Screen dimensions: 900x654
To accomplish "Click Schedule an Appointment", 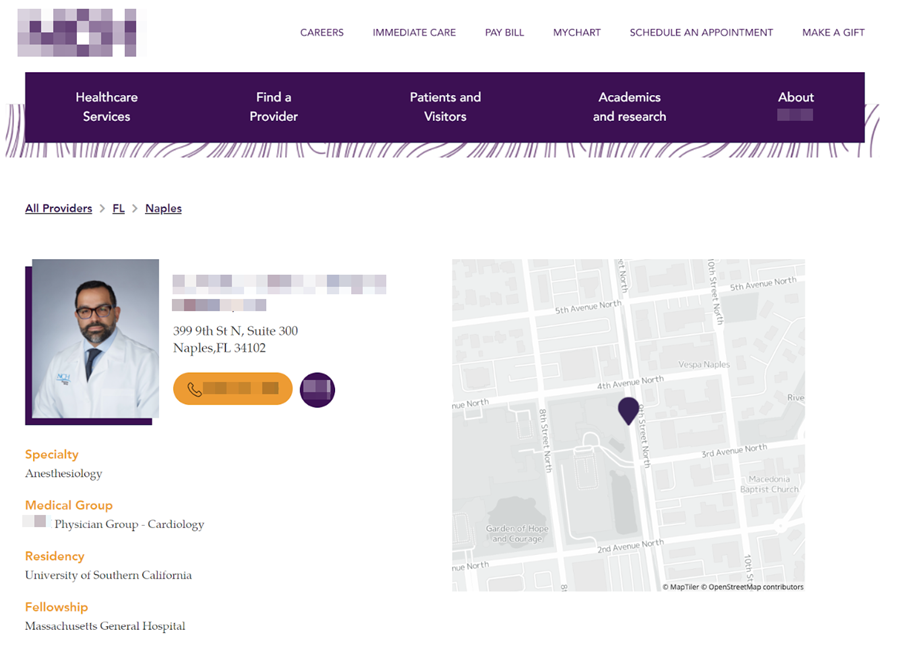I will click(701, 33).
